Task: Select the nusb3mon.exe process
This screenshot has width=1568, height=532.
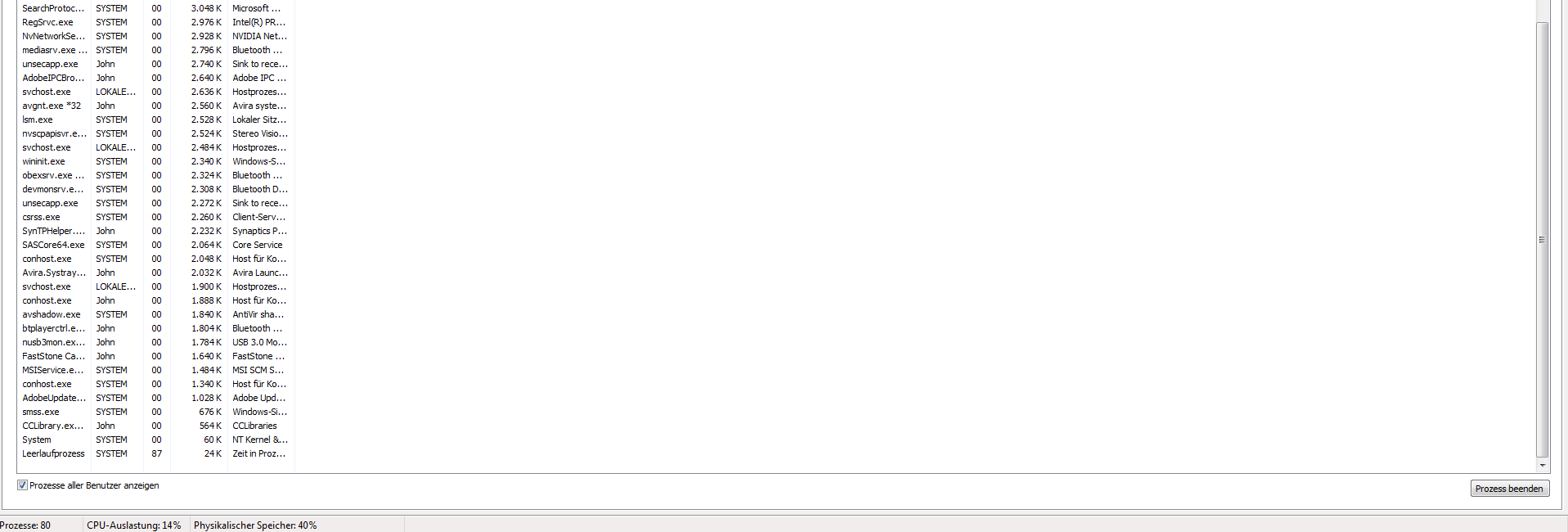Action: tap(156, 342)
